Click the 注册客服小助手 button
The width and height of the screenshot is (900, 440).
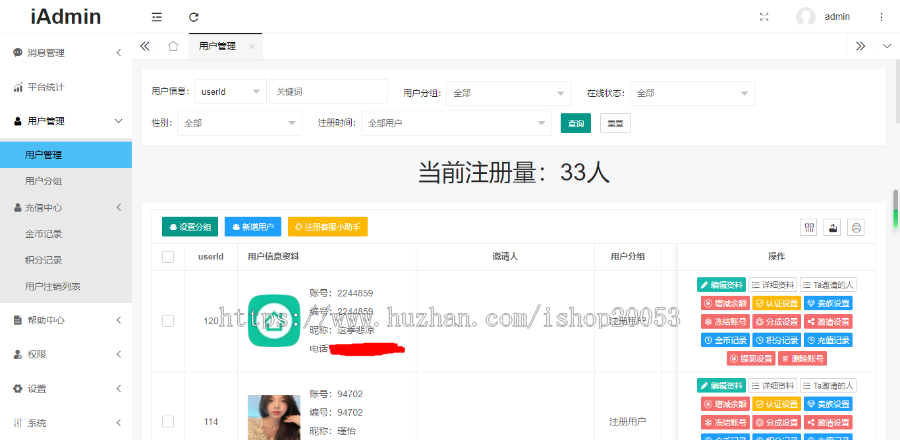click(x=328, y=227)
